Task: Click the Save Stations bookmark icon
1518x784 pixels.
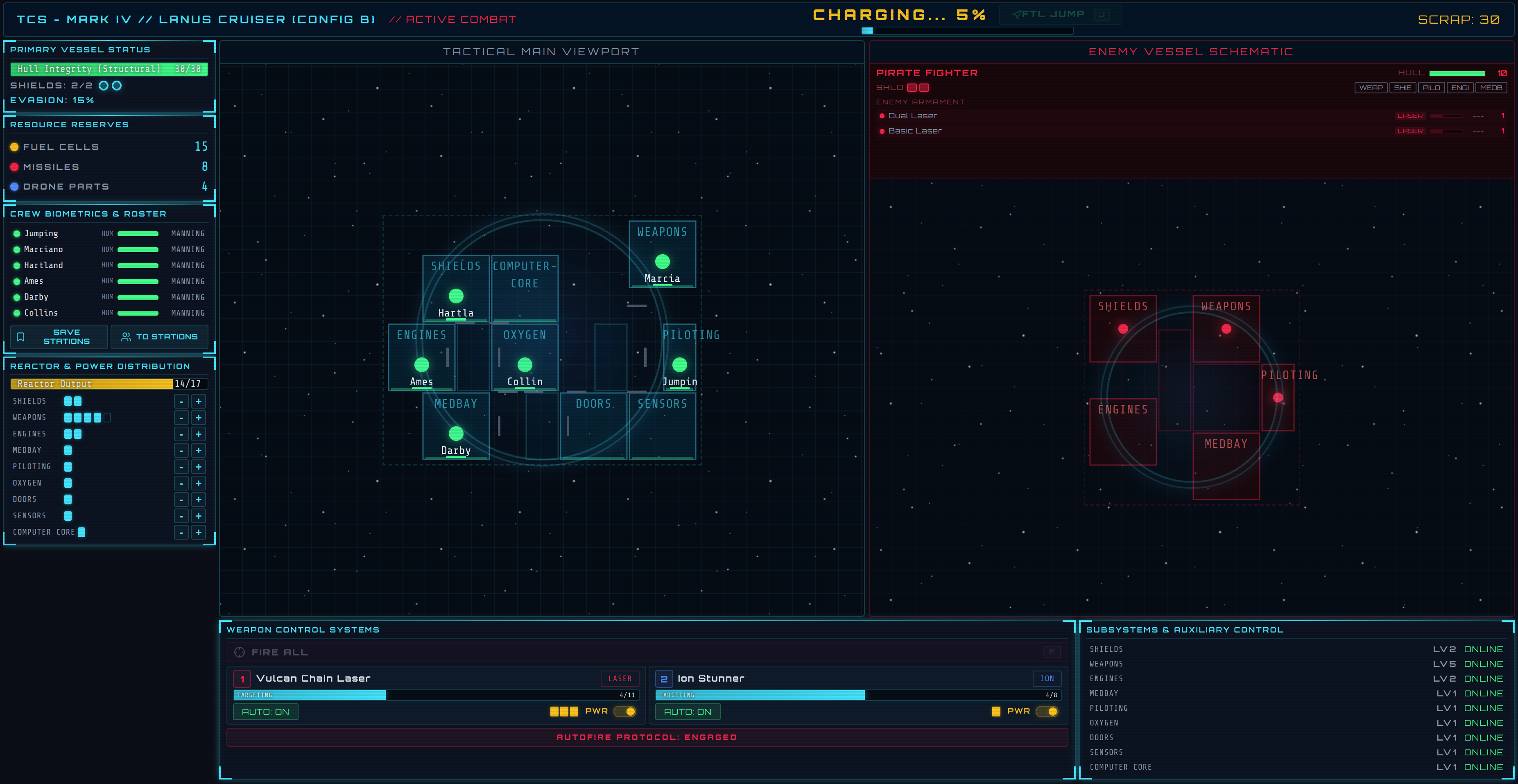Action: pyautogui.click(x=20, y=337)
